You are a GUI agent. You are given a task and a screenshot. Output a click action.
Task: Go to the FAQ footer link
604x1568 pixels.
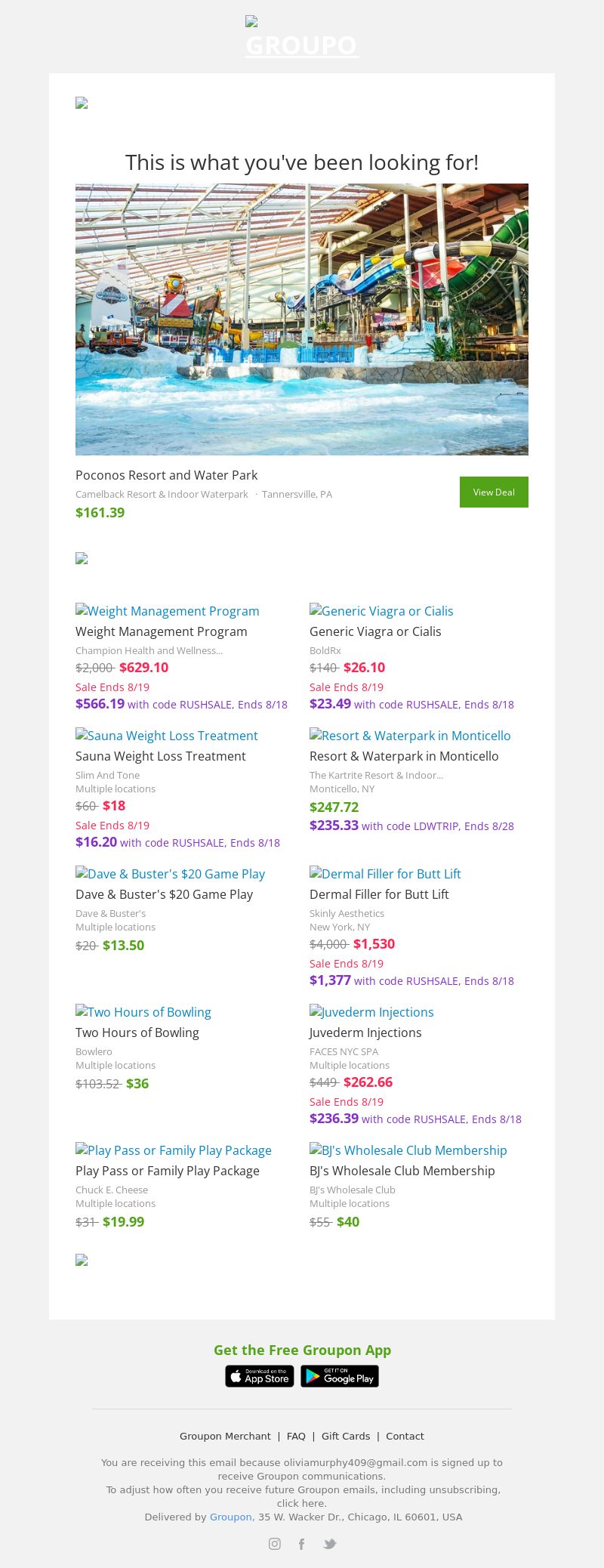point(296,1436)
